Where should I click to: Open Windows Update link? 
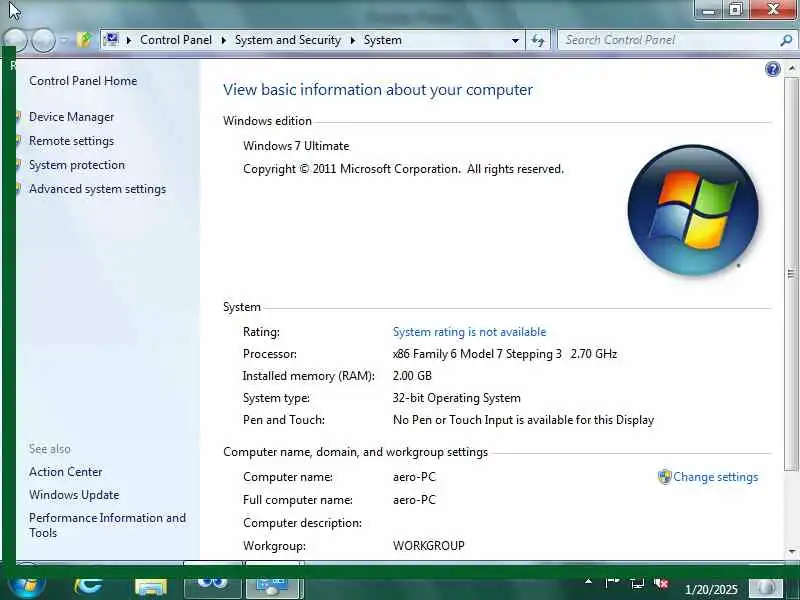pyautogui.click(x=74, y=495)
